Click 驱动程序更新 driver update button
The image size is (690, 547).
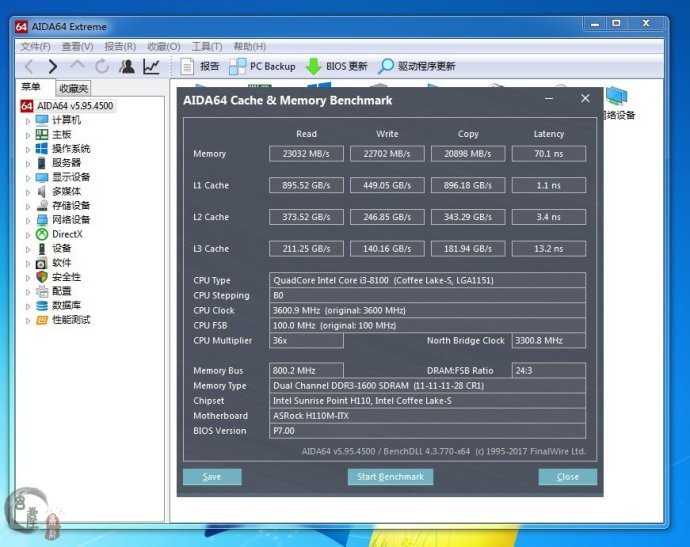tap(417, 66)
